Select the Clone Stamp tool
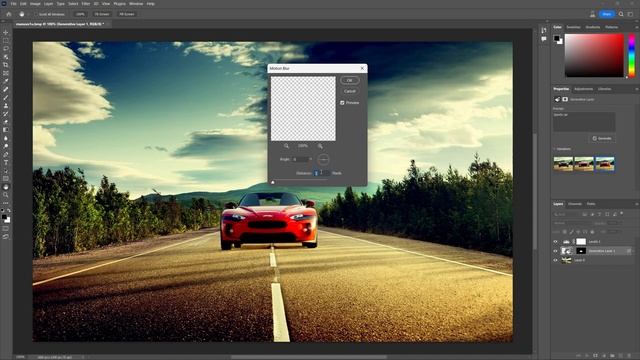 pos(6,106)
